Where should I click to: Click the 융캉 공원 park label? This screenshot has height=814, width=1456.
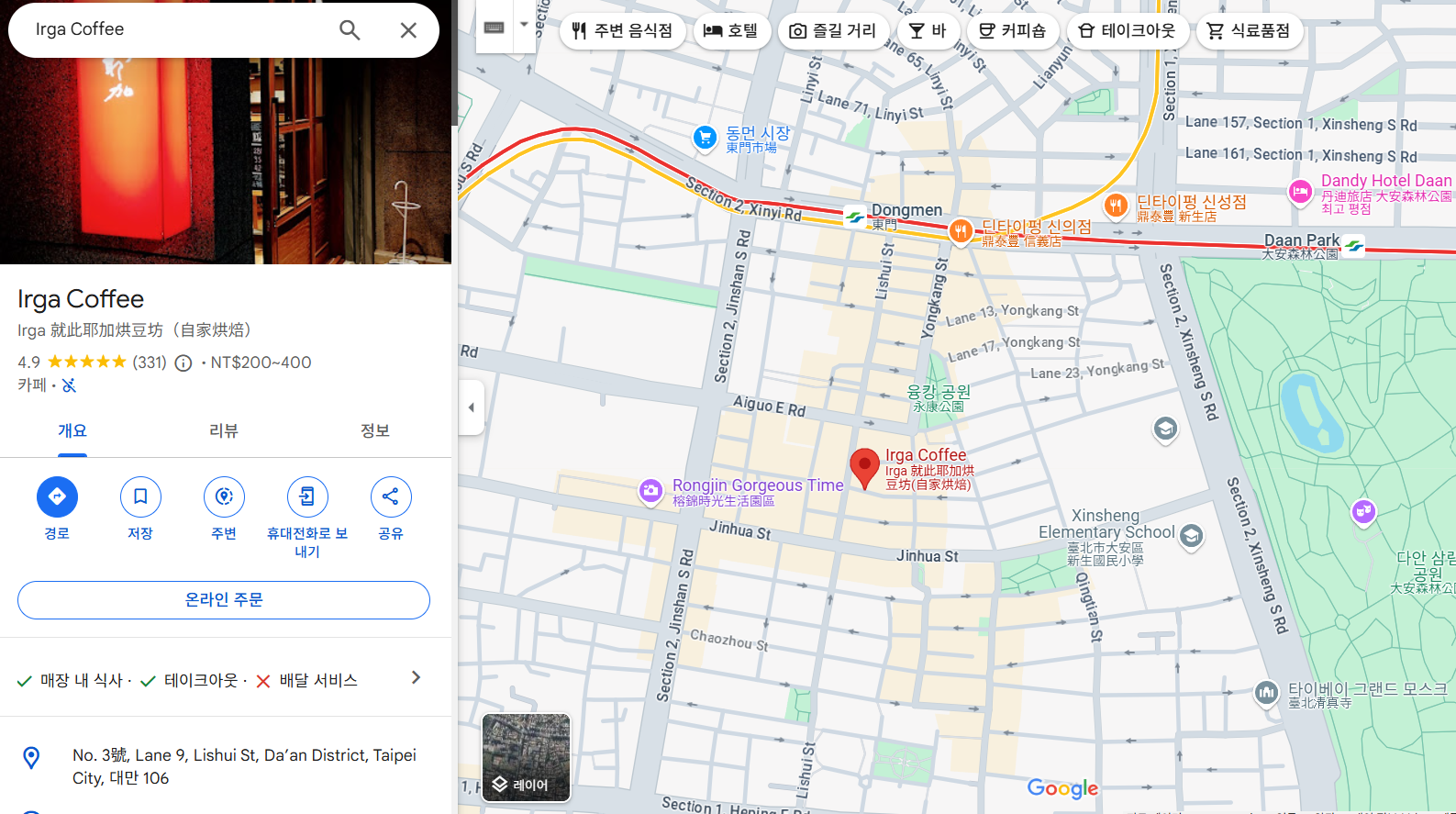[x=939, y=397]
